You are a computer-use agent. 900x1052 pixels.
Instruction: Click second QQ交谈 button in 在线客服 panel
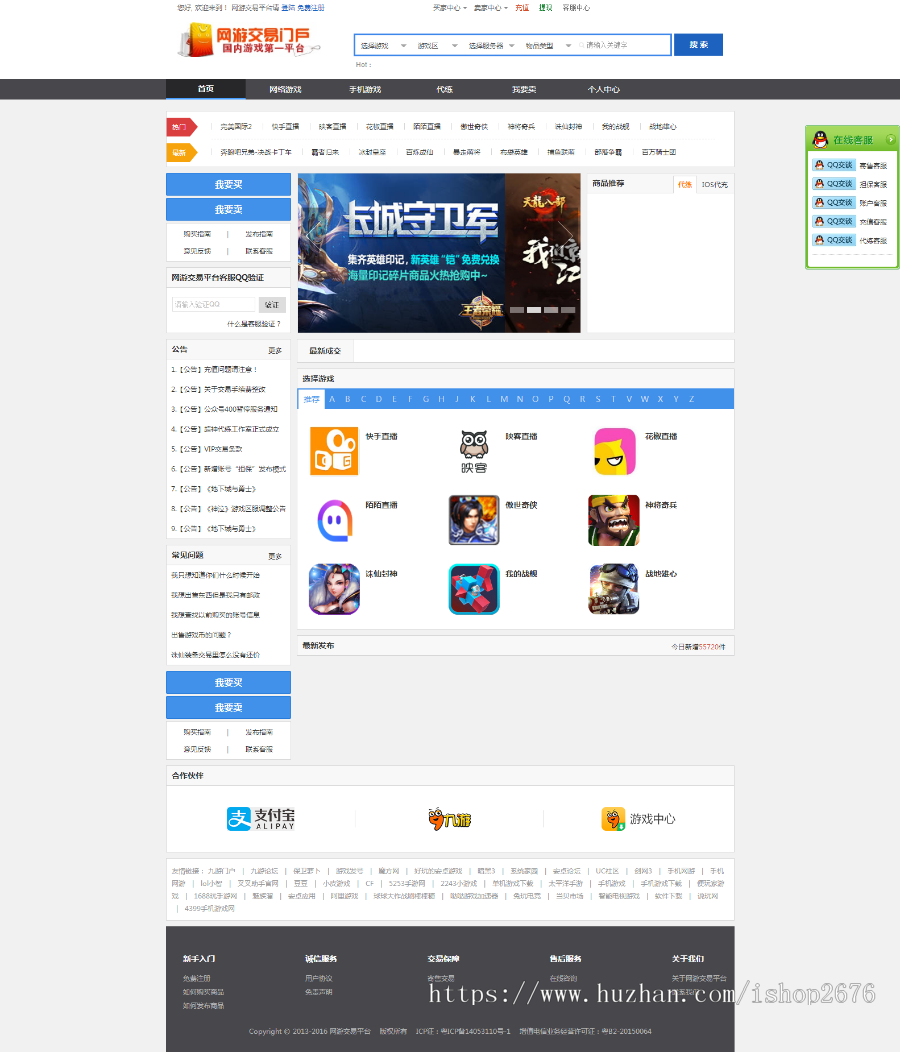pyautogui.click(x=834, y=184)
